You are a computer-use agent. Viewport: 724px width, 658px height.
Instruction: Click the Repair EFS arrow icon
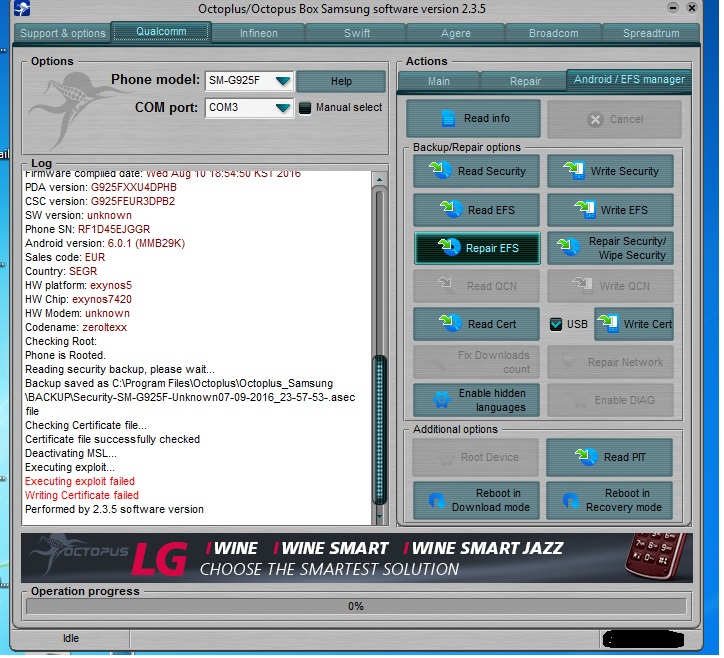(449, 248)
